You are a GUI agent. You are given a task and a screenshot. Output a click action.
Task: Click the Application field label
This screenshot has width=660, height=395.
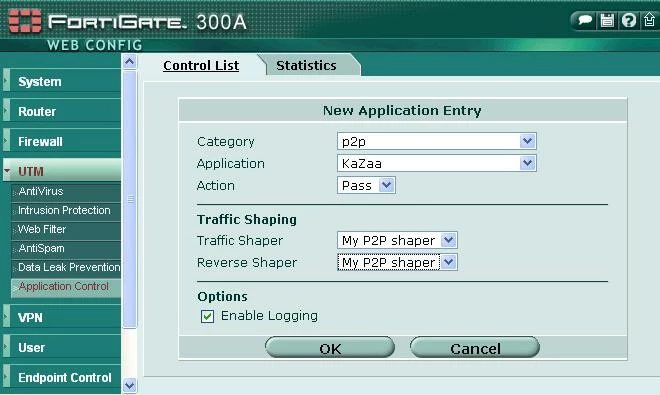pos(231,163)
